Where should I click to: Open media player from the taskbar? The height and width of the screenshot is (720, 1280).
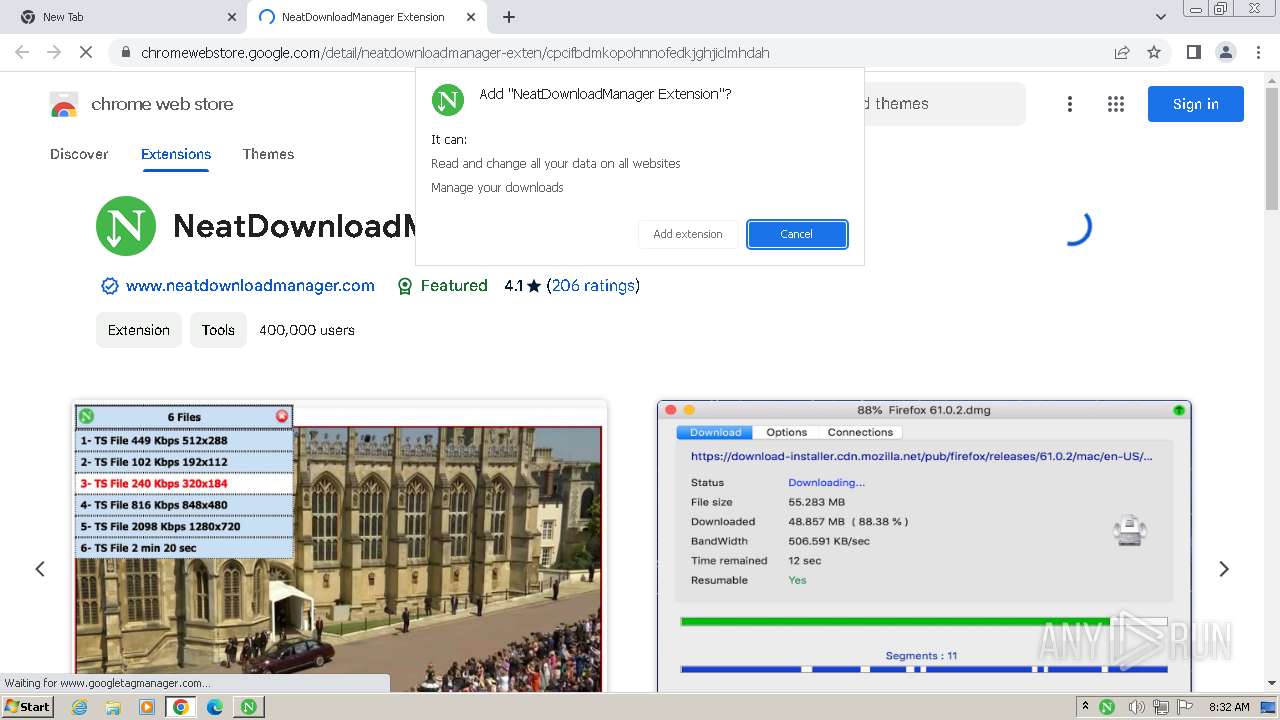(147, 707)
